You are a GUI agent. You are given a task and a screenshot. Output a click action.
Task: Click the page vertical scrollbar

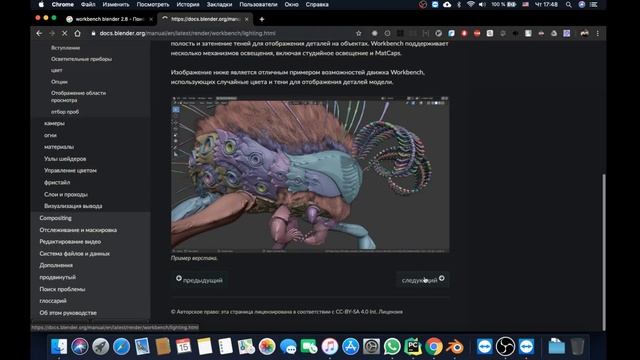pyautogui.click(x=604, y=252)
